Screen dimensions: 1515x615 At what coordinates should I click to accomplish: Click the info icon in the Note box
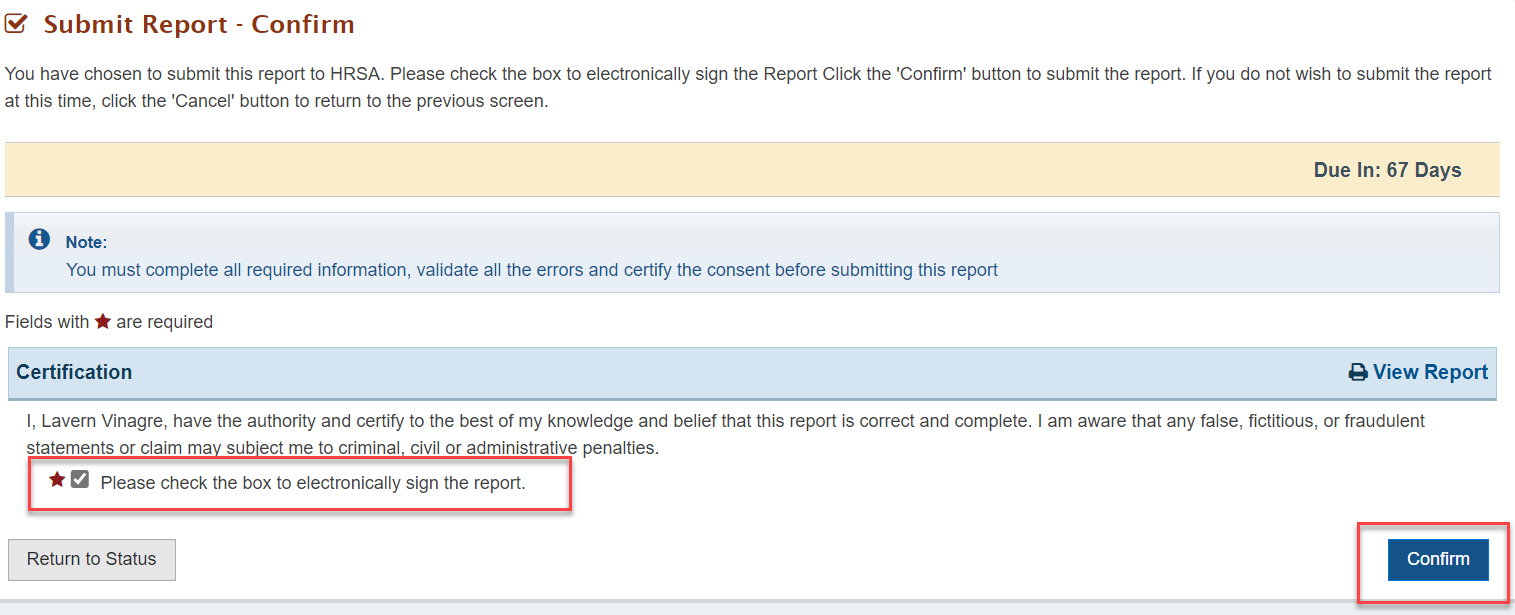[40, 239]
